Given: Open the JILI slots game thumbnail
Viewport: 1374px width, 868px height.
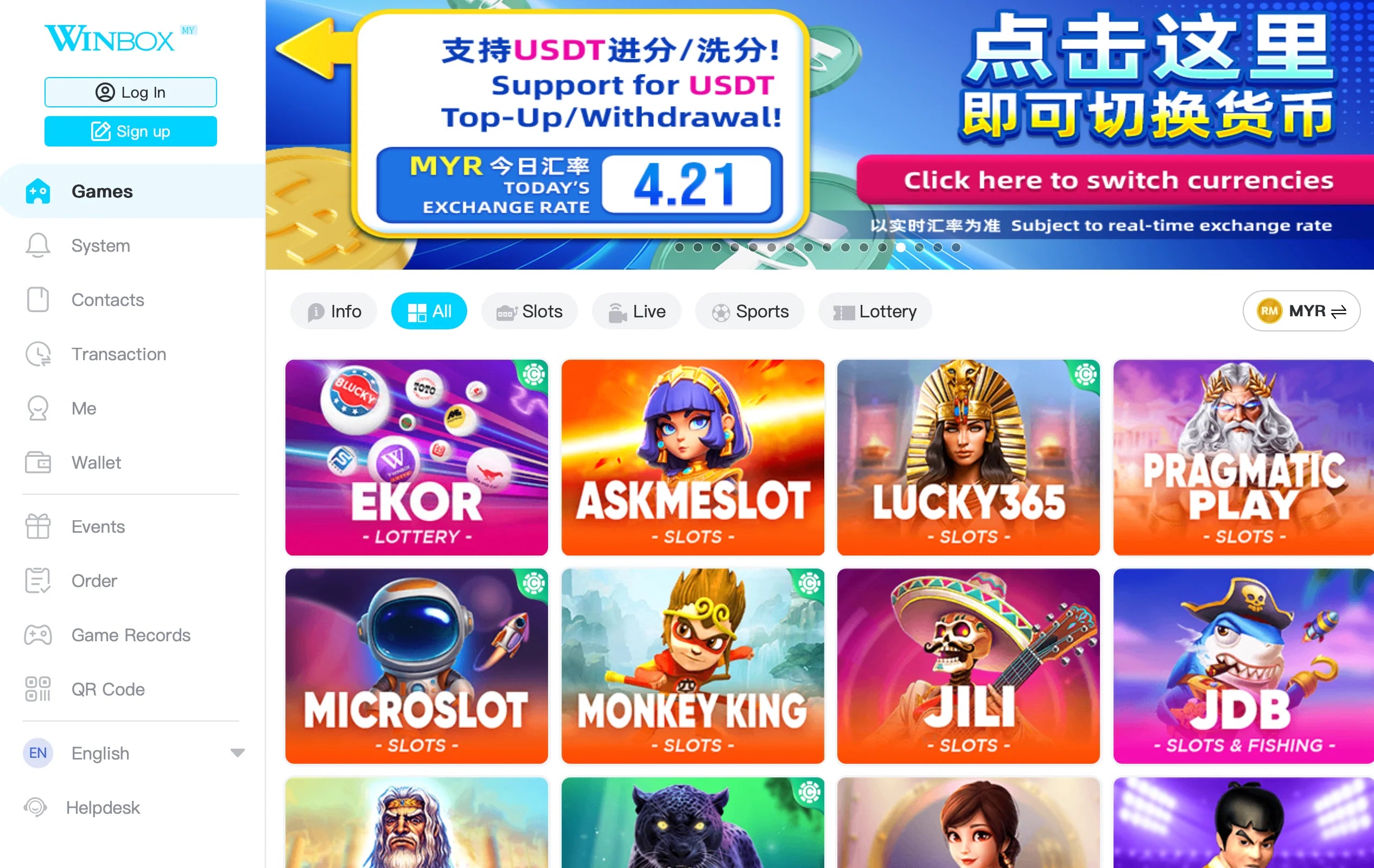Looking at the screenshot, I should 968,666.
